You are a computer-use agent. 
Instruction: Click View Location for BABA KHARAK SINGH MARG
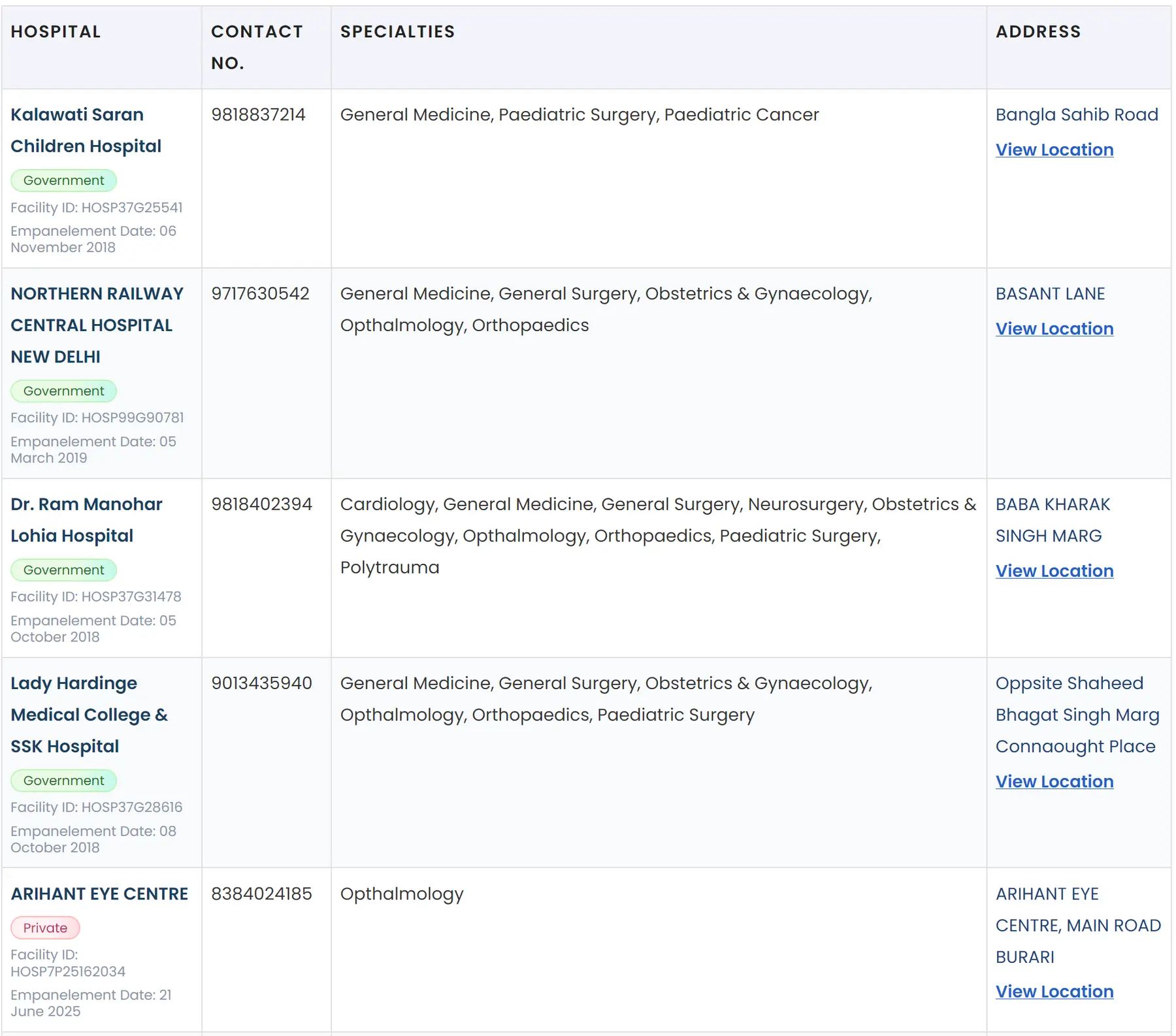point(1054,570)
